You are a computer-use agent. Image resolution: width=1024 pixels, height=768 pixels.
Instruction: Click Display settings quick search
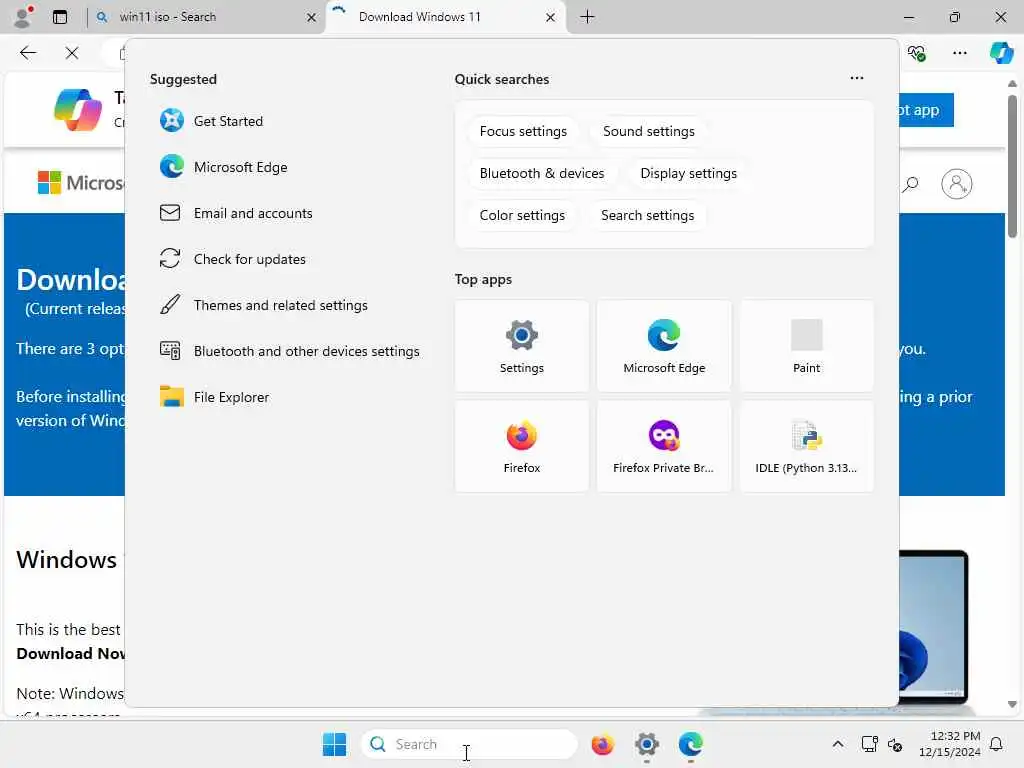pyautogui.click(x=688, y=173)
